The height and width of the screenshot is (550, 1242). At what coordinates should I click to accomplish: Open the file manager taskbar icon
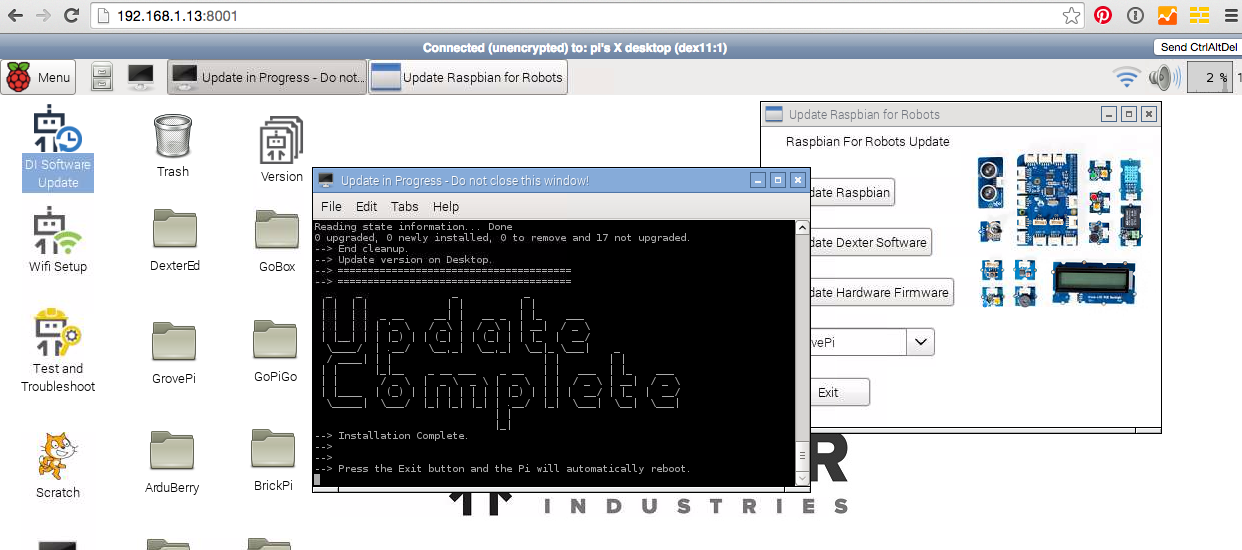tap(102, 77)
